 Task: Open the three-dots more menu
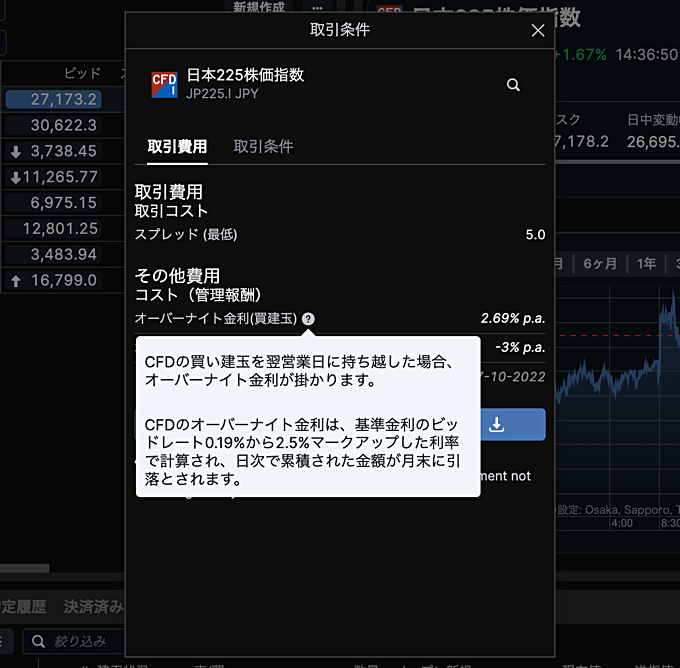coord(317,7)
